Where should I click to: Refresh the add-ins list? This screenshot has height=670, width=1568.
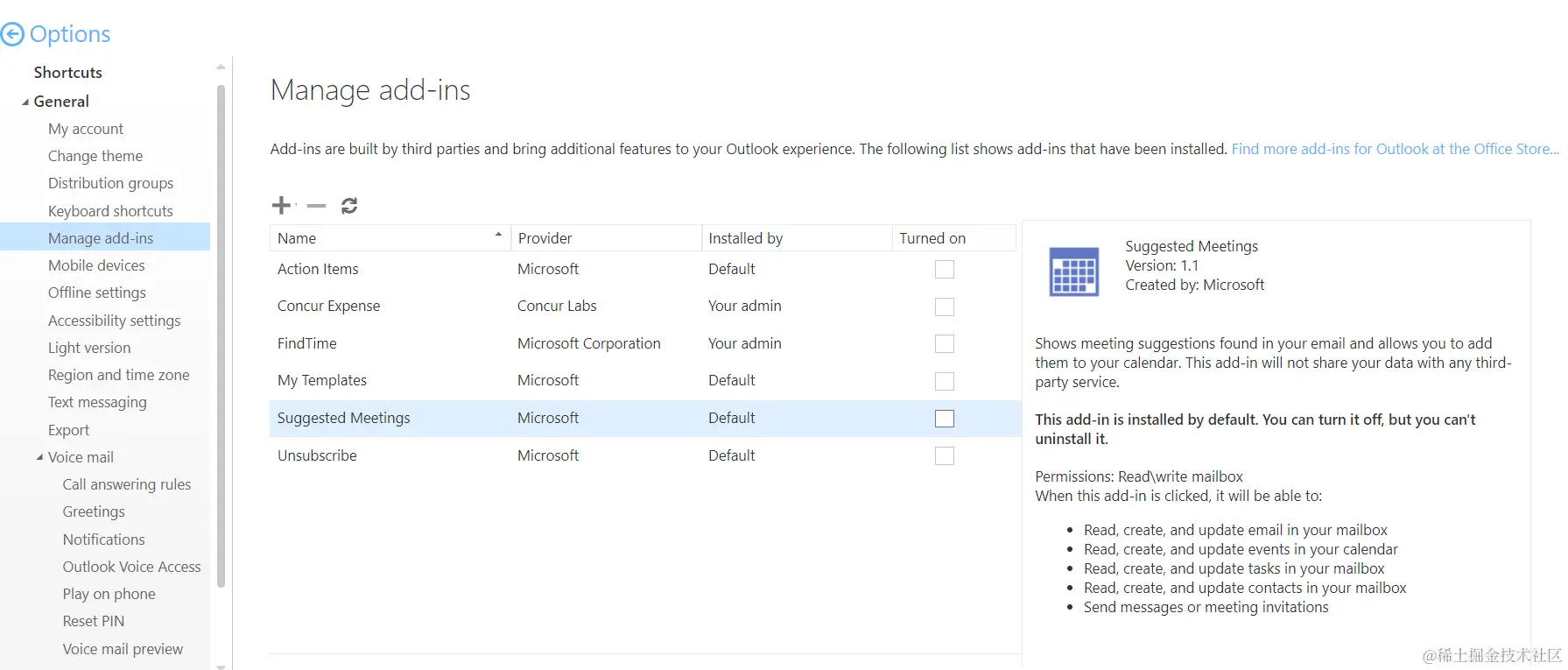point(349,206)
